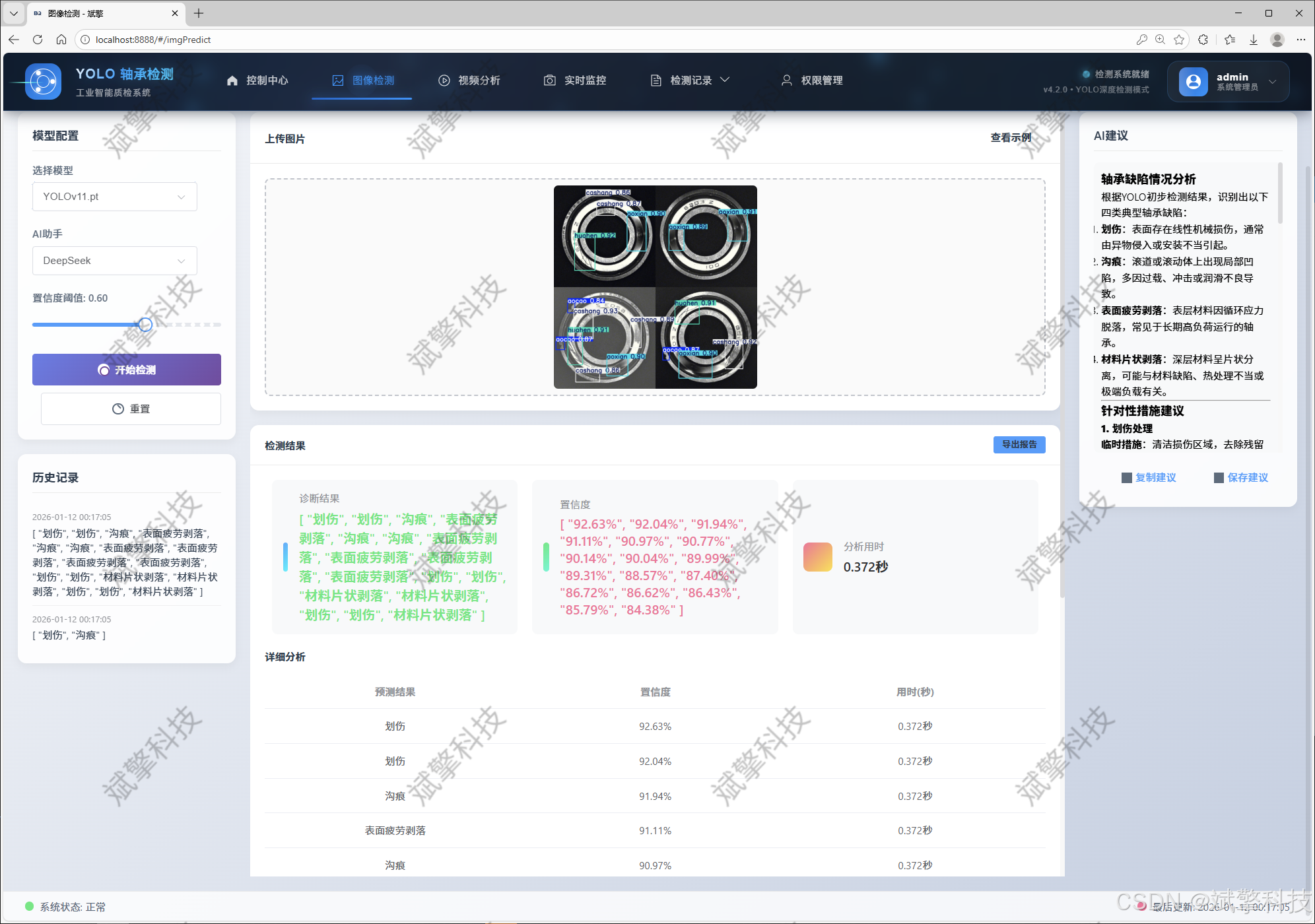Click the browser downloads icon
Screen dimensions: 1315x924
coord(1253,40)
